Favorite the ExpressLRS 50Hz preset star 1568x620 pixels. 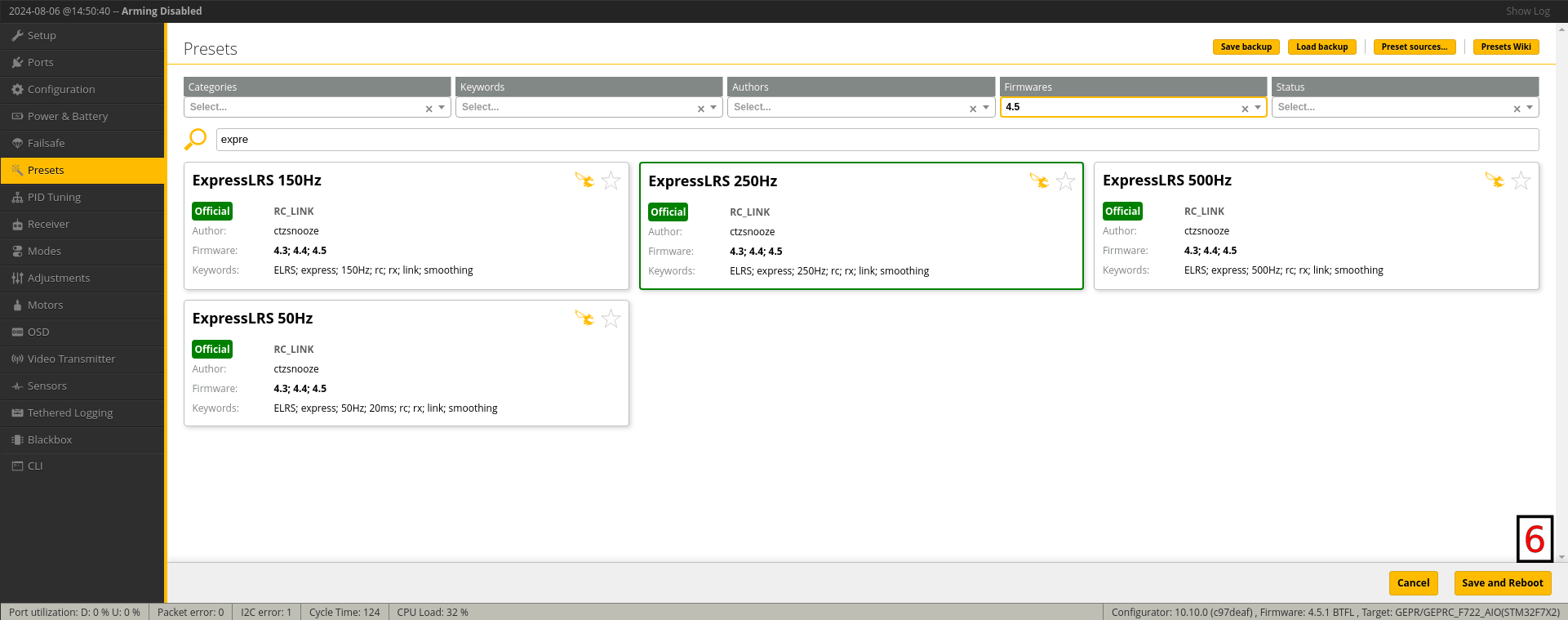pos(611,319)
